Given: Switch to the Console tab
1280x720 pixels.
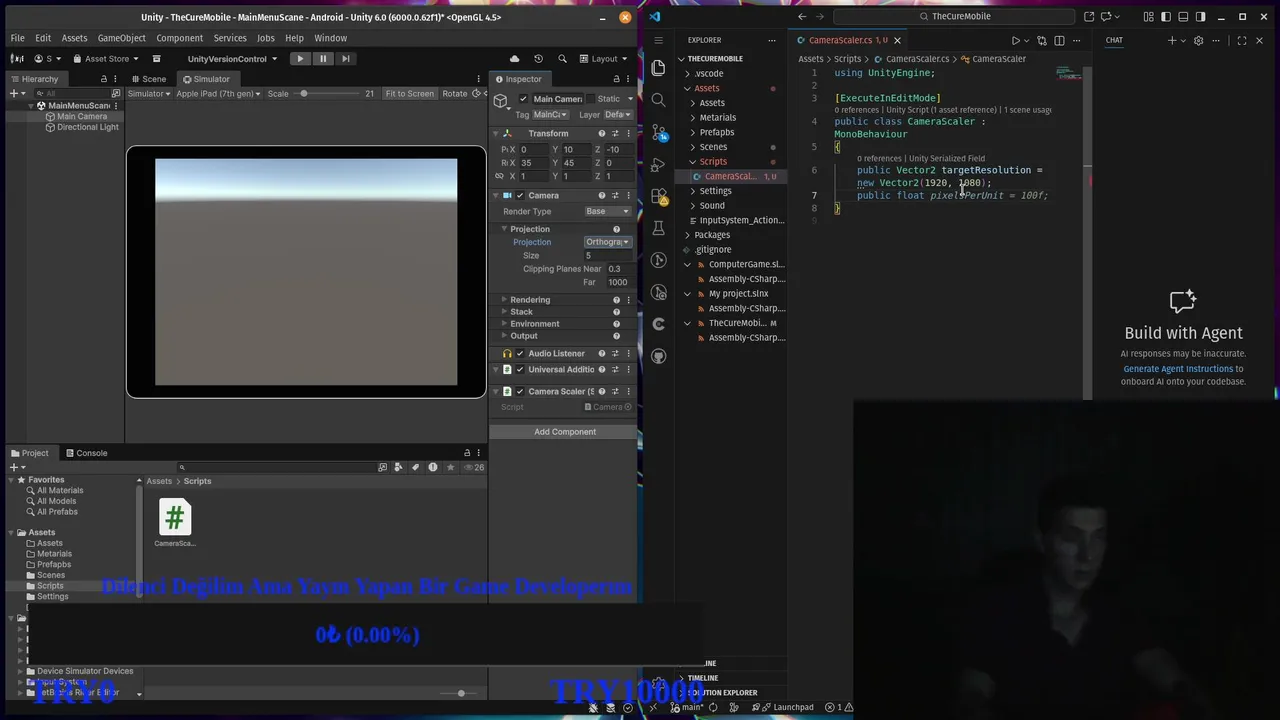Looking at the screenshot, I should click(86, 453).
